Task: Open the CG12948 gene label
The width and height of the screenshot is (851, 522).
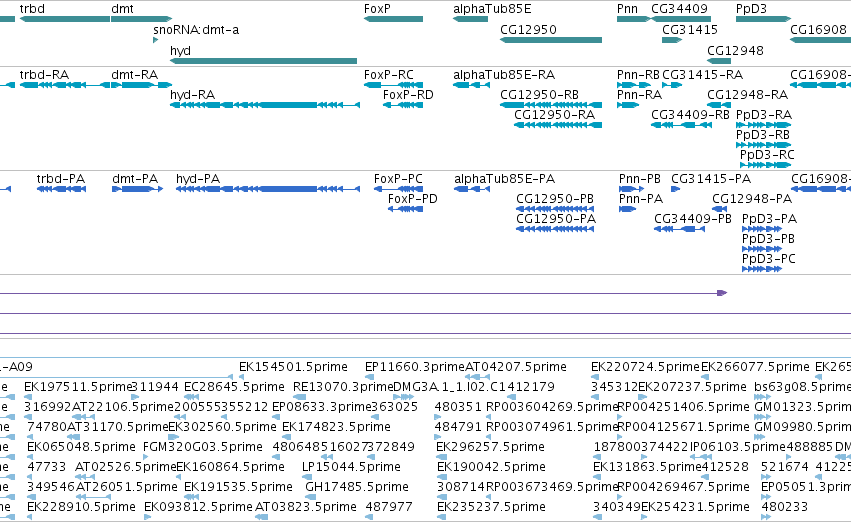Action: 735,50
